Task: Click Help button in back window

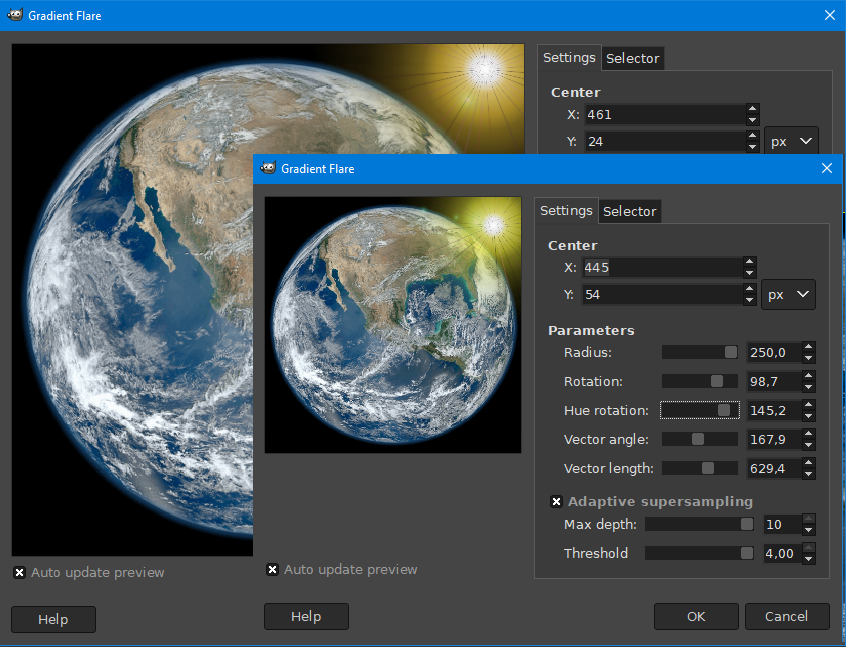Action: coord(53,619)
